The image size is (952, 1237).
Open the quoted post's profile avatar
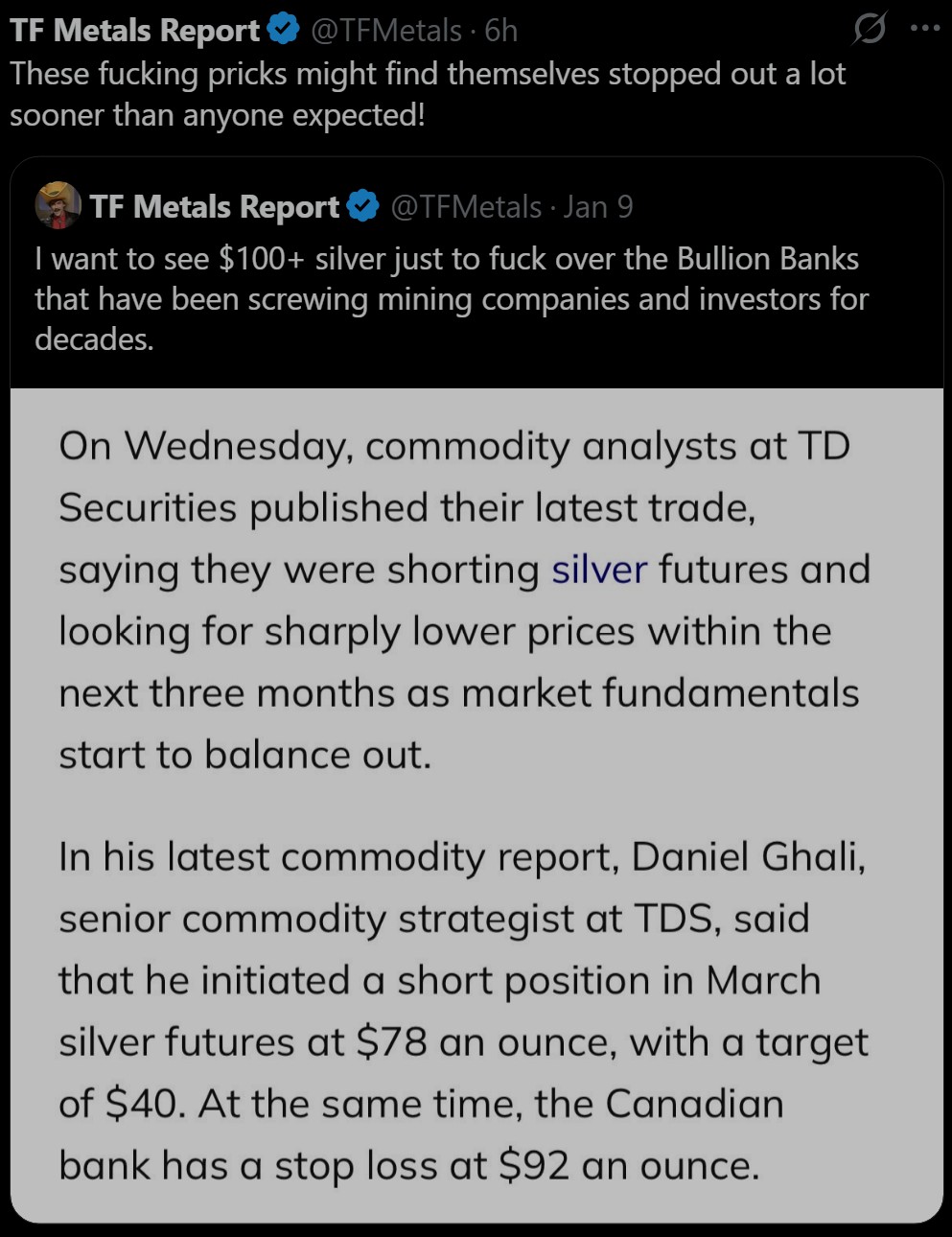pyautogui.click(x=58, y=205)
